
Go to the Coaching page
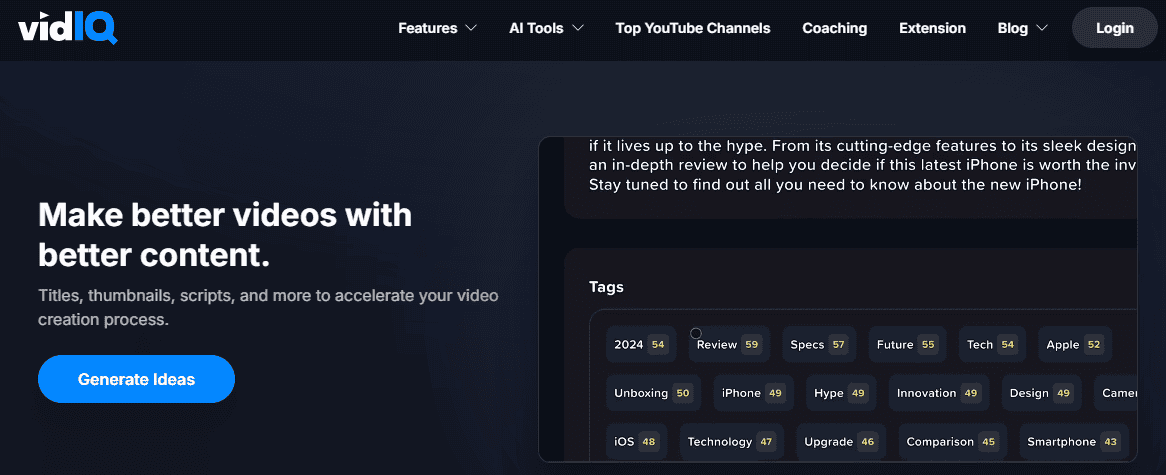pyautogui.click(x=834, y=28)
